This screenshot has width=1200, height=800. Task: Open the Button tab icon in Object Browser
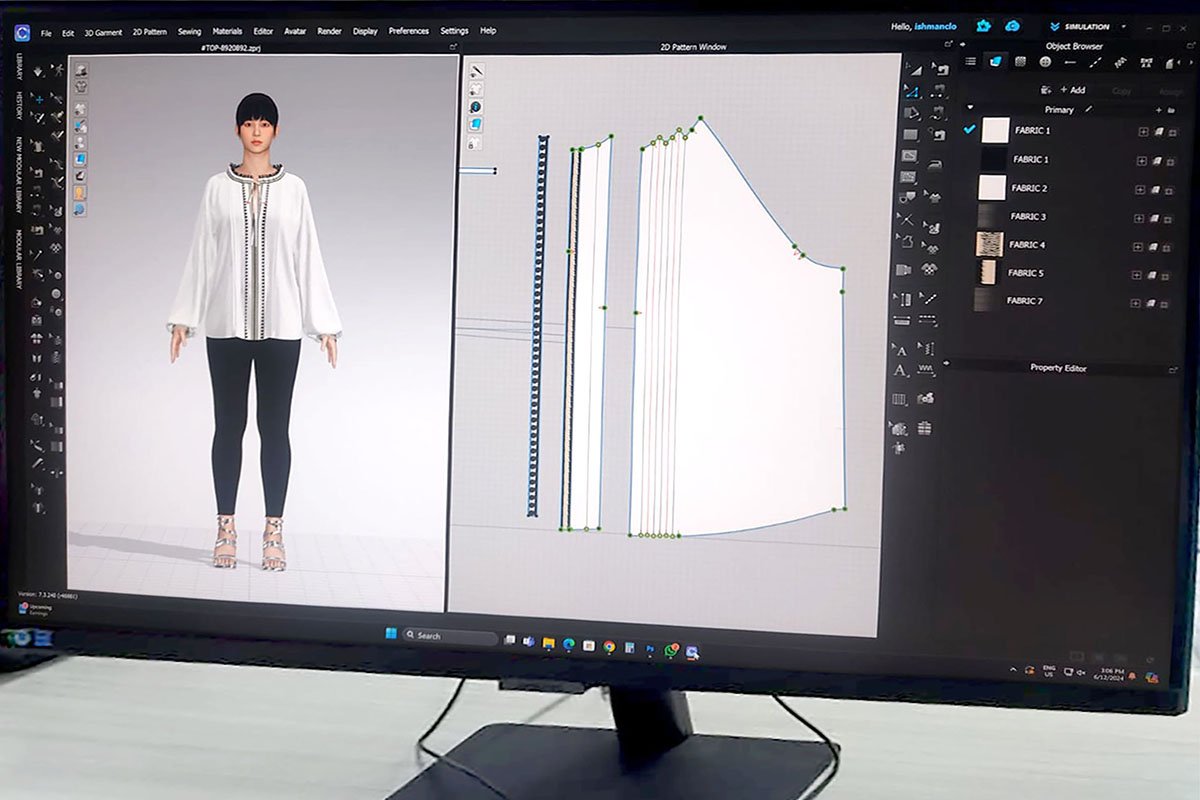coord(1044,62)
